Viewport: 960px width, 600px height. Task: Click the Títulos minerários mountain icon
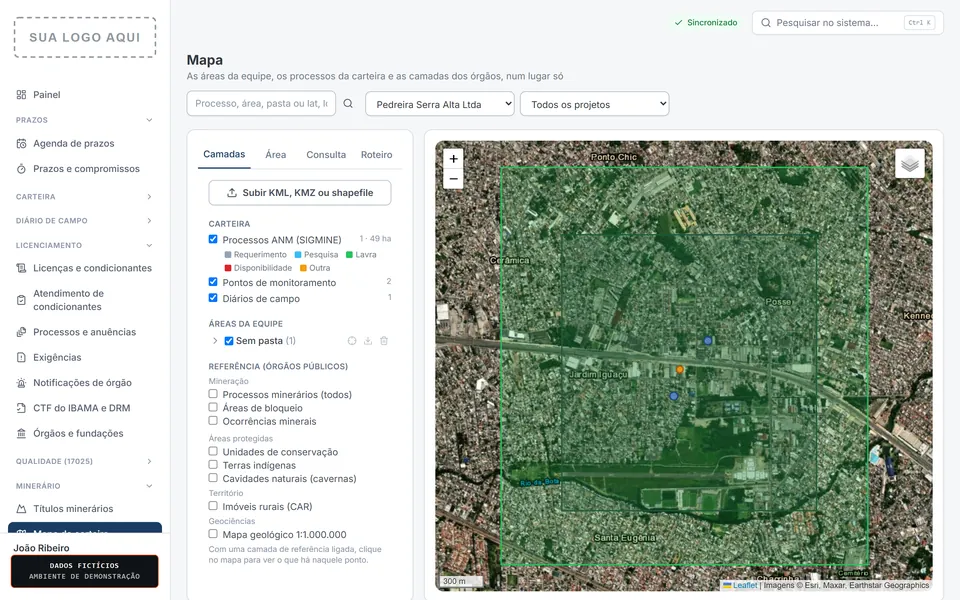tap(21, 508)
